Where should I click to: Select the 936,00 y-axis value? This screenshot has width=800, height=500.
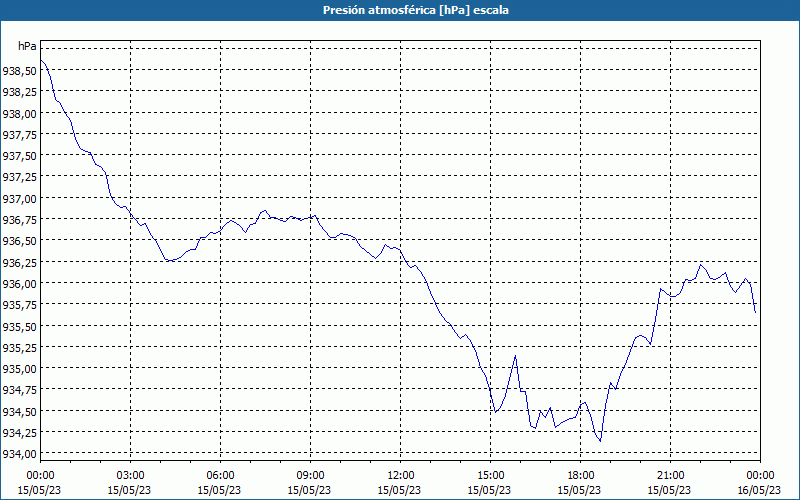19,283
